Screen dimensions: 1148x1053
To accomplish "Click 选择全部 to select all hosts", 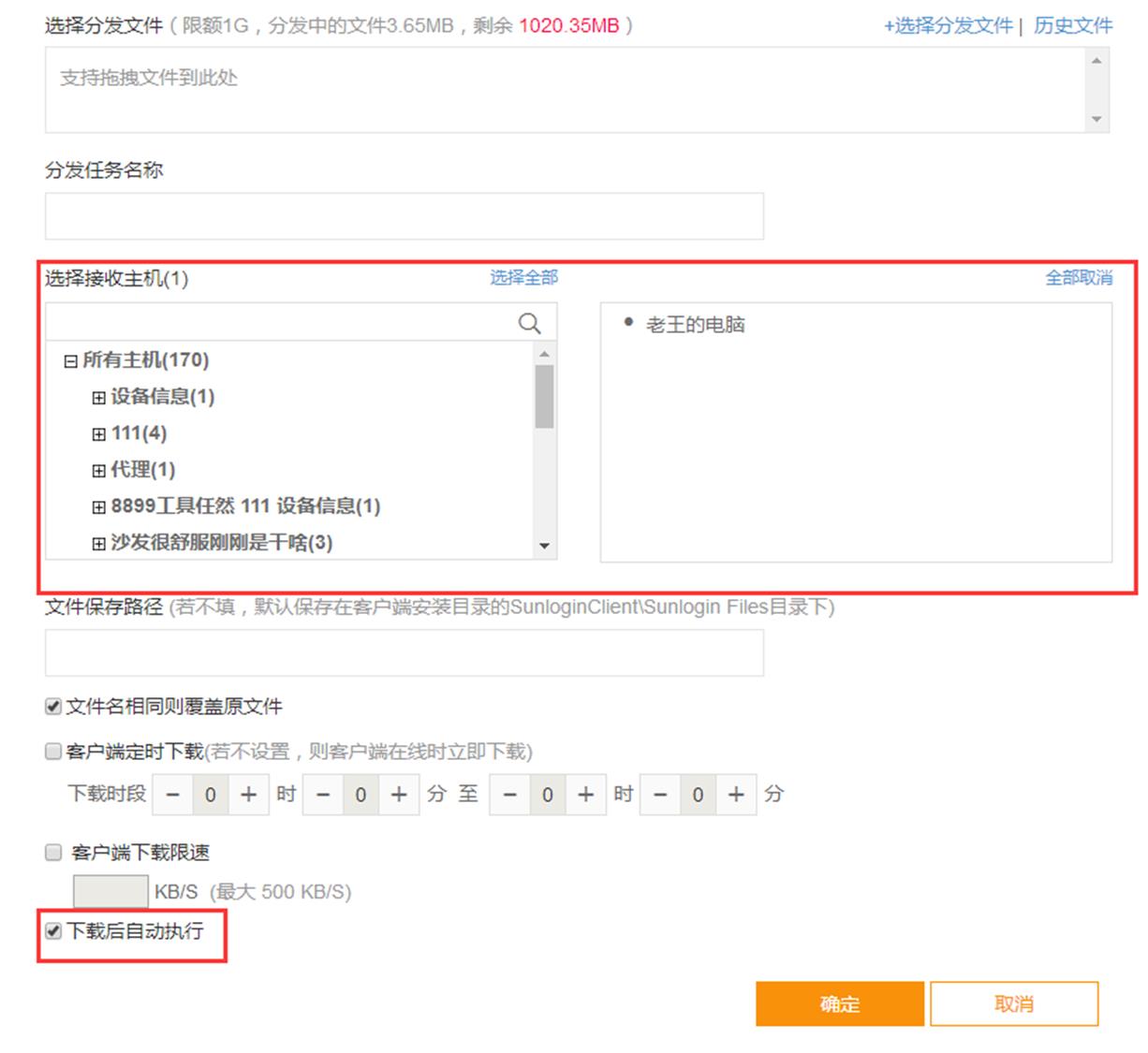I will [523, 277].
